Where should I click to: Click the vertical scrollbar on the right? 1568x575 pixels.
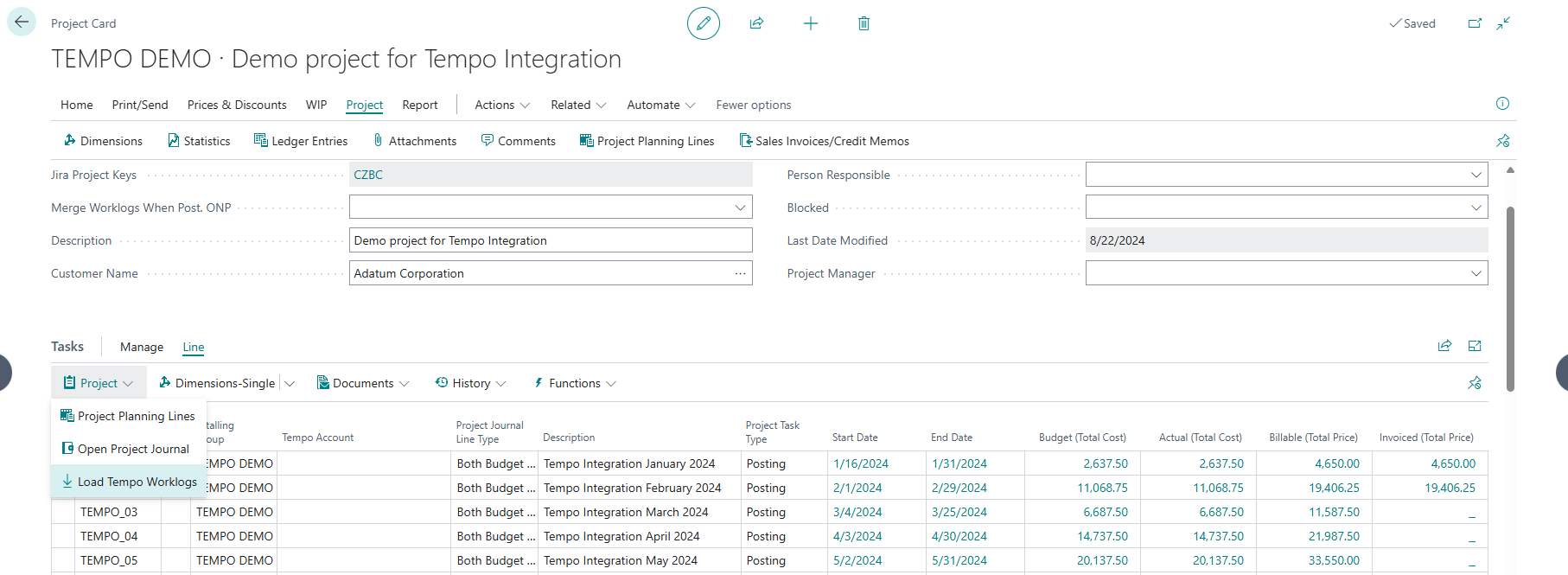pos(1510,298)
